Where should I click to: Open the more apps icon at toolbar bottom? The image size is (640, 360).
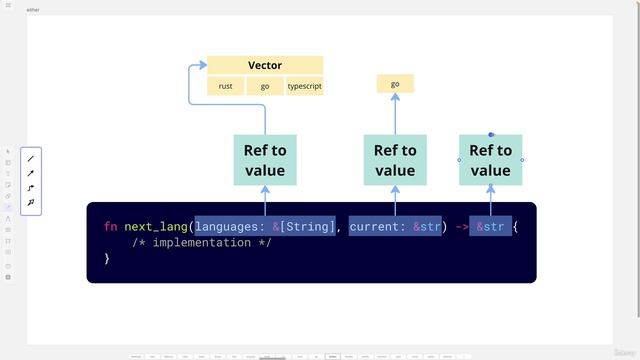click(8, 278)
